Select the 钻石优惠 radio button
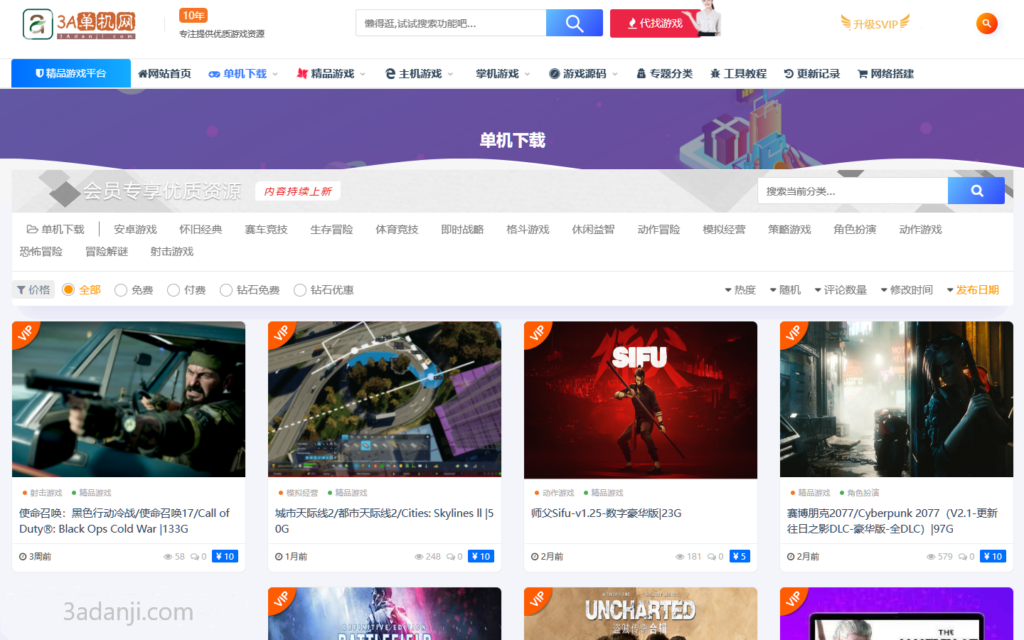Viewport: 1024px width, 640px height. click(x=300, y=289)
